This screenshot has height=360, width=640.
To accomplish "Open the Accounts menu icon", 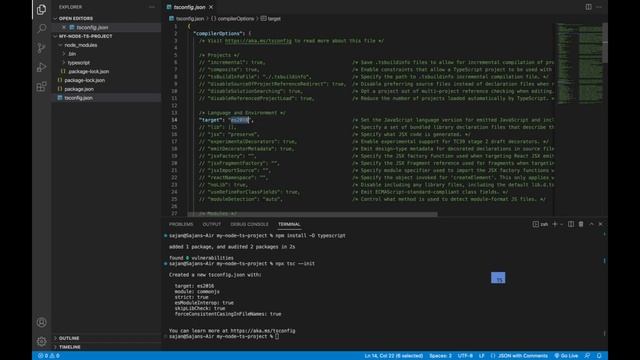I will click(41, 322).
